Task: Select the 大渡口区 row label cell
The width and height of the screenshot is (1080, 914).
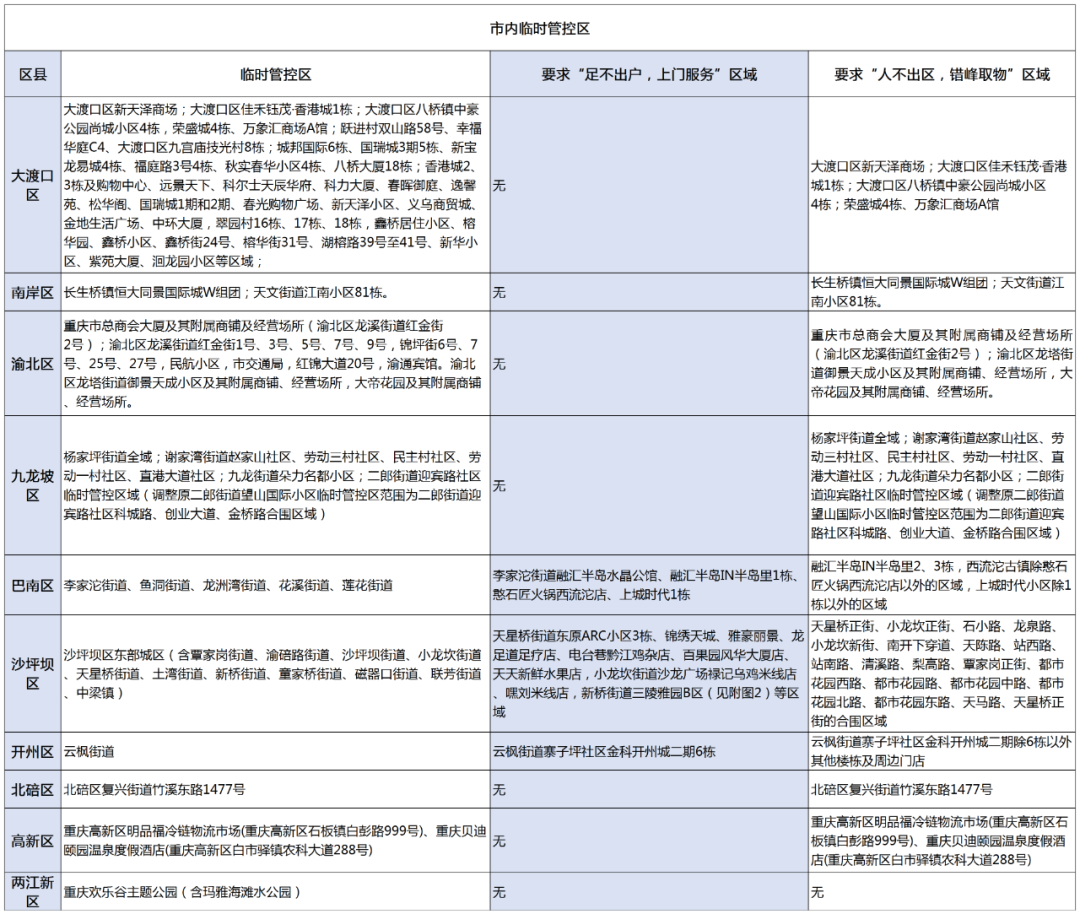Action: 32,185
